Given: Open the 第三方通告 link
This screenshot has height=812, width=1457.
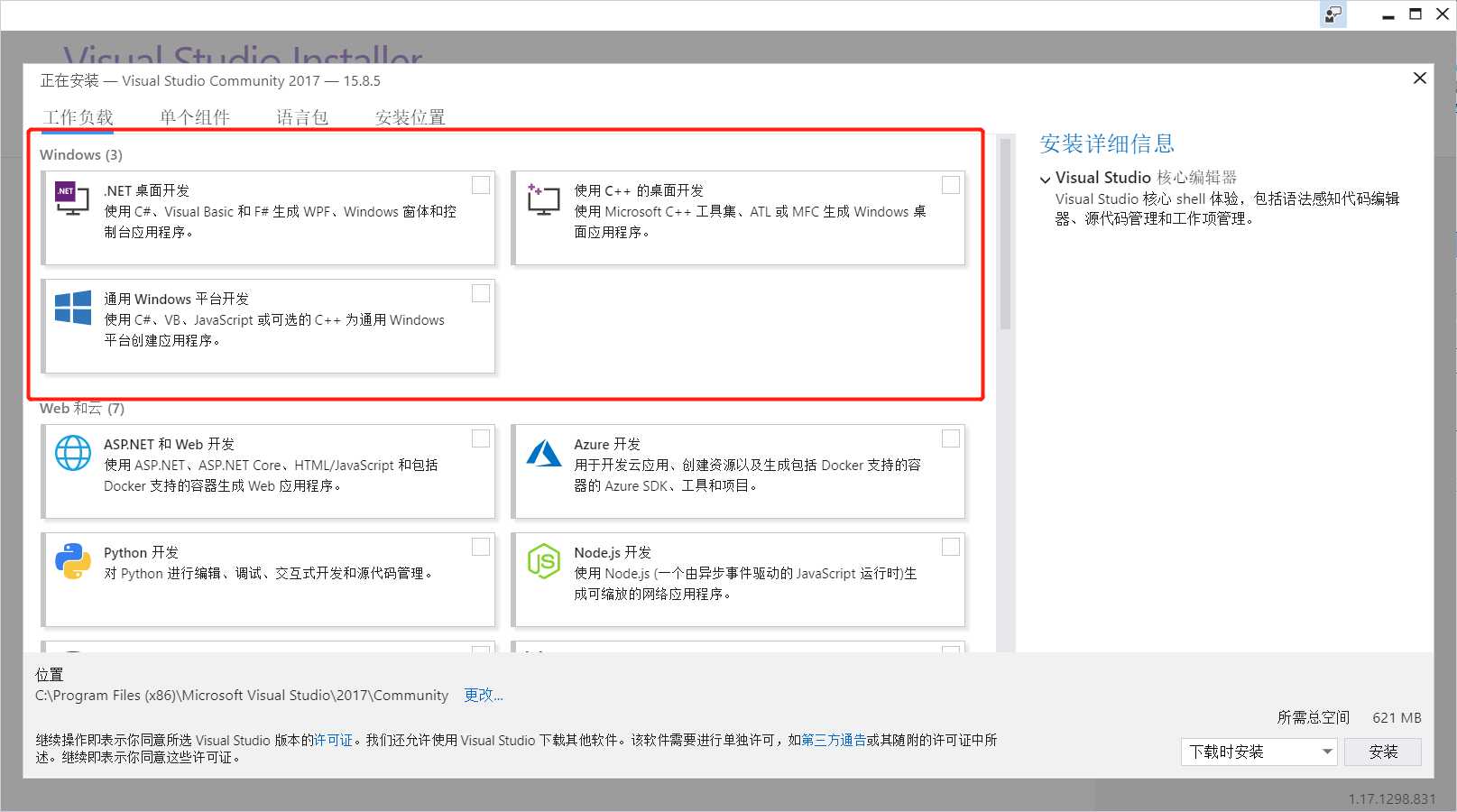Looking at the screenshot, I should 834,740.
